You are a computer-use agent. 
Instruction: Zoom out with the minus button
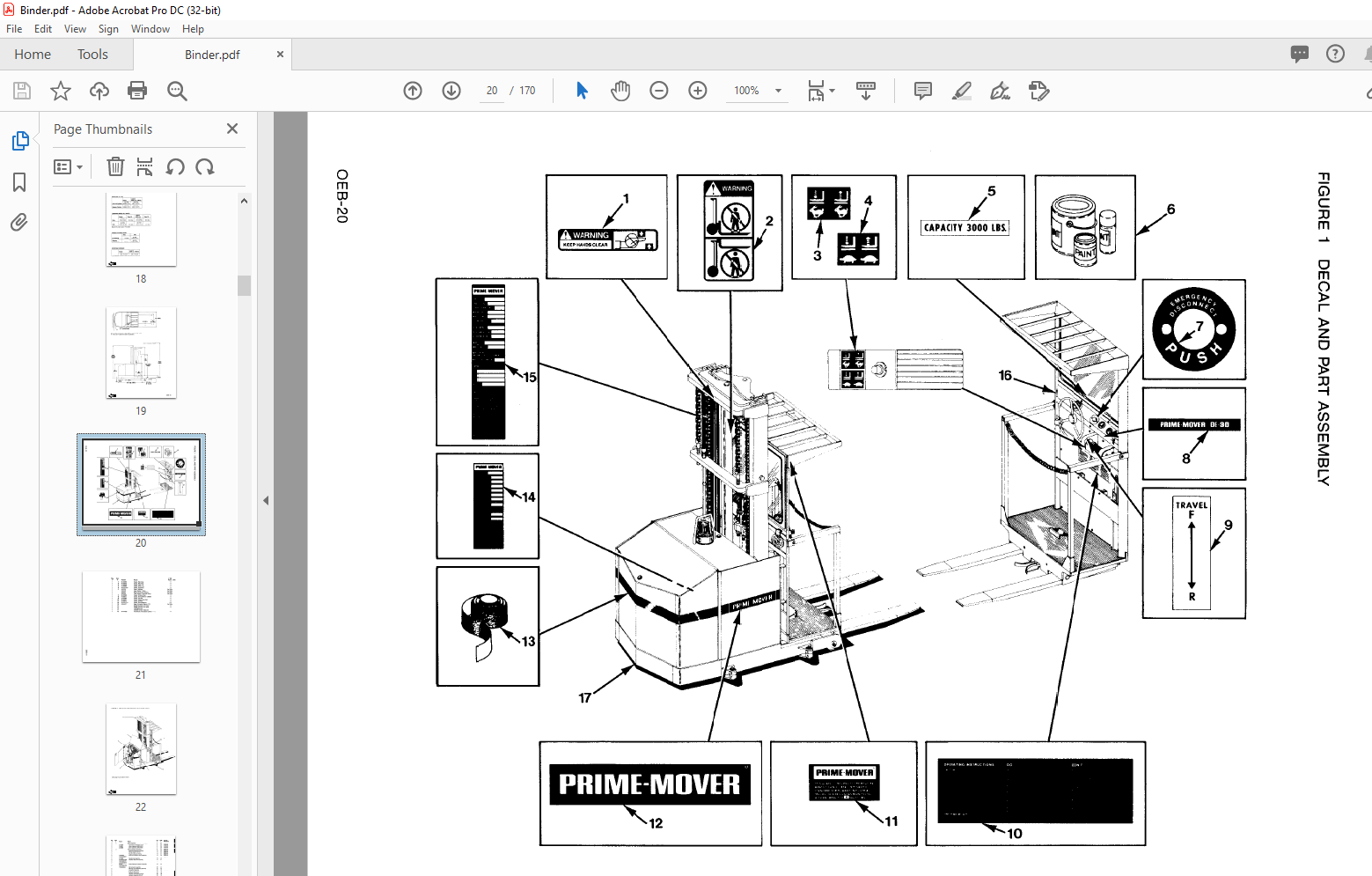[659, 91]
